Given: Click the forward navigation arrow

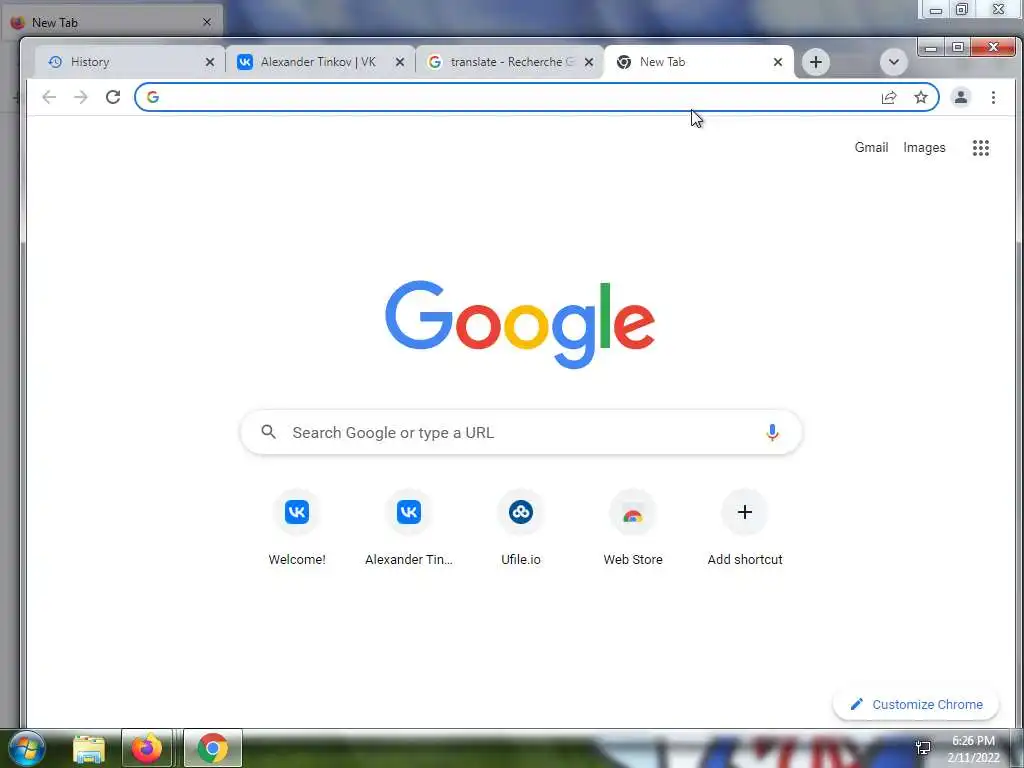Looking at the screenshot, I should pos(80,97).
